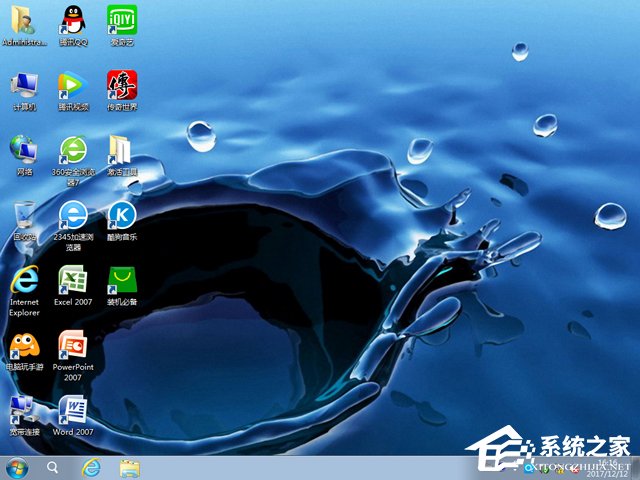Select the 电脑玩手游 shortcut icon
Screen dimensions: 640x480
(24, 345)
